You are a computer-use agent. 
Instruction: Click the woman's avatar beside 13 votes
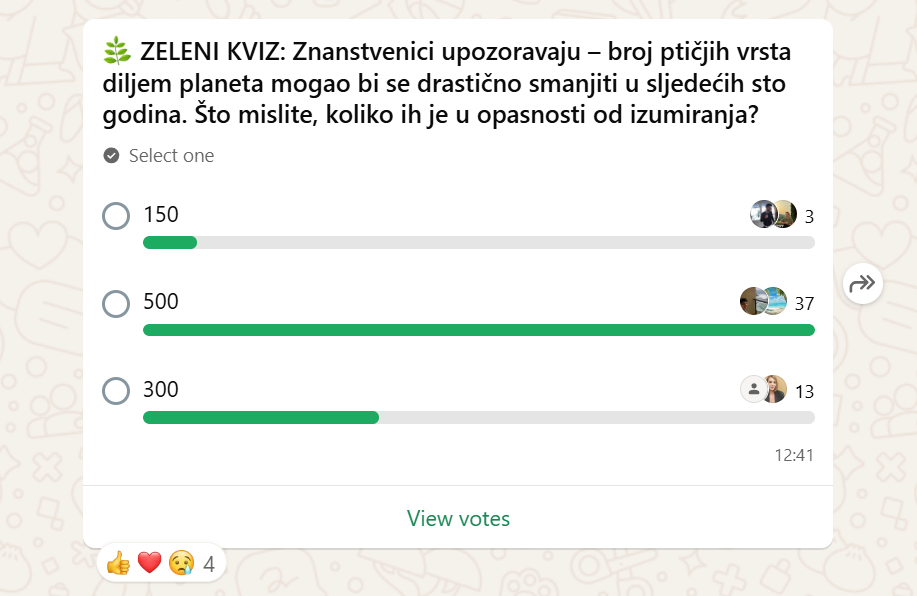click(775, 389)
